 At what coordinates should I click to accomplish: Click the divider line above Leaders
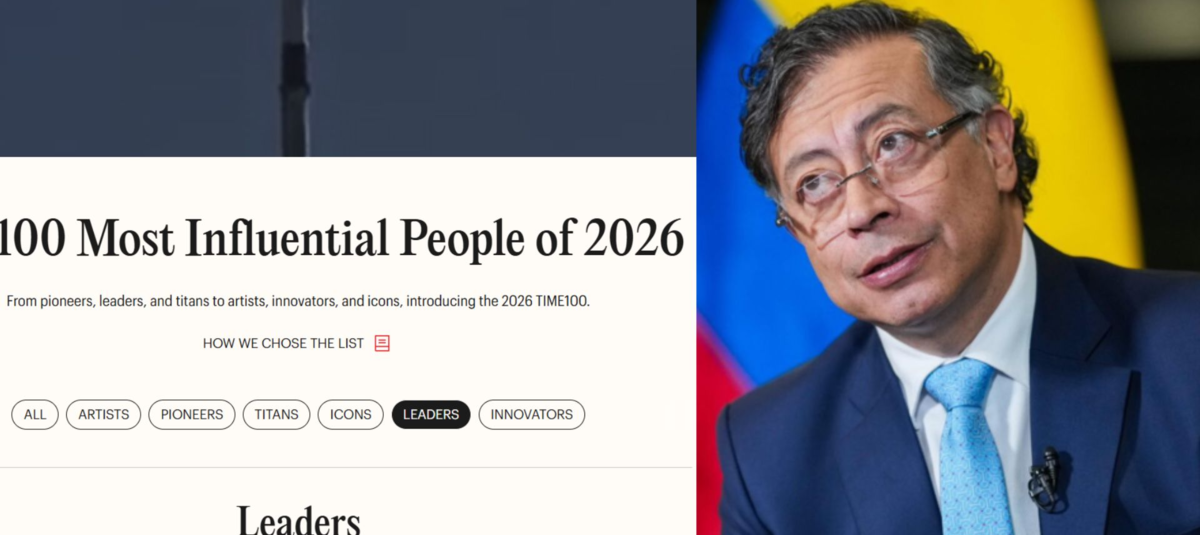(x=346, y=467)
